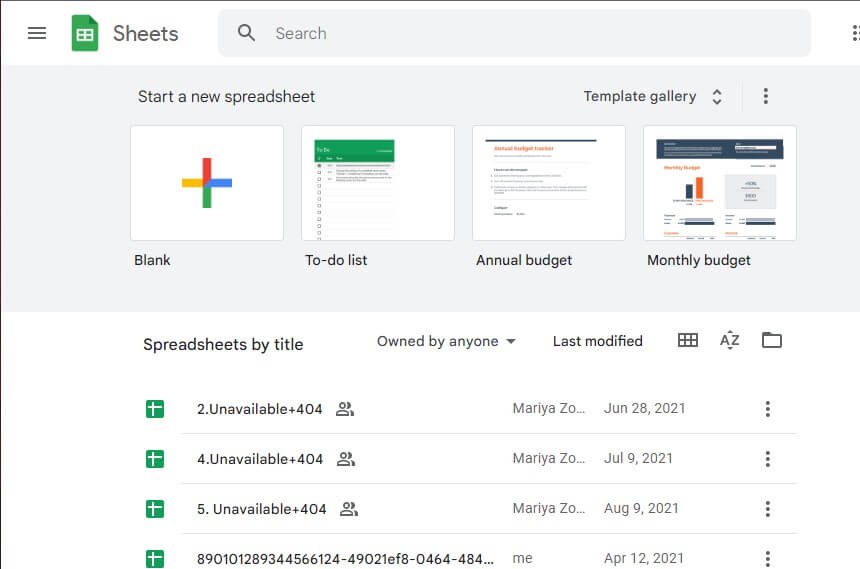Focus the Search input field
The width and height of the screenshot is (860, 569).
(x=514, y=33)
